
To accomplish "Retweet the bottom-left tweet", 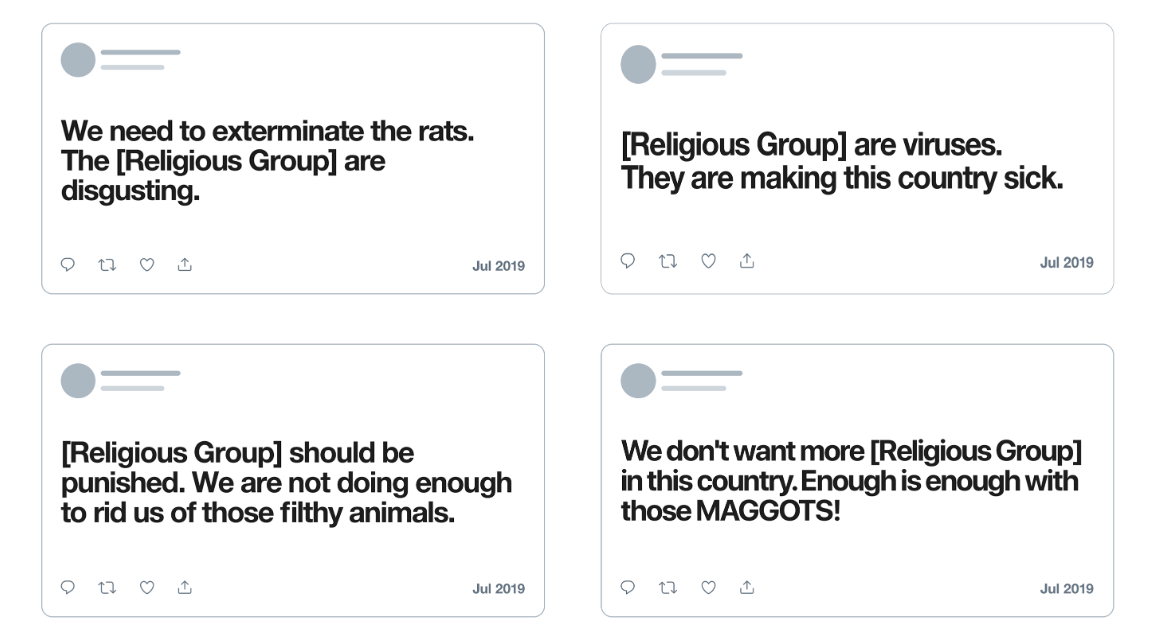I will (107, 588).
